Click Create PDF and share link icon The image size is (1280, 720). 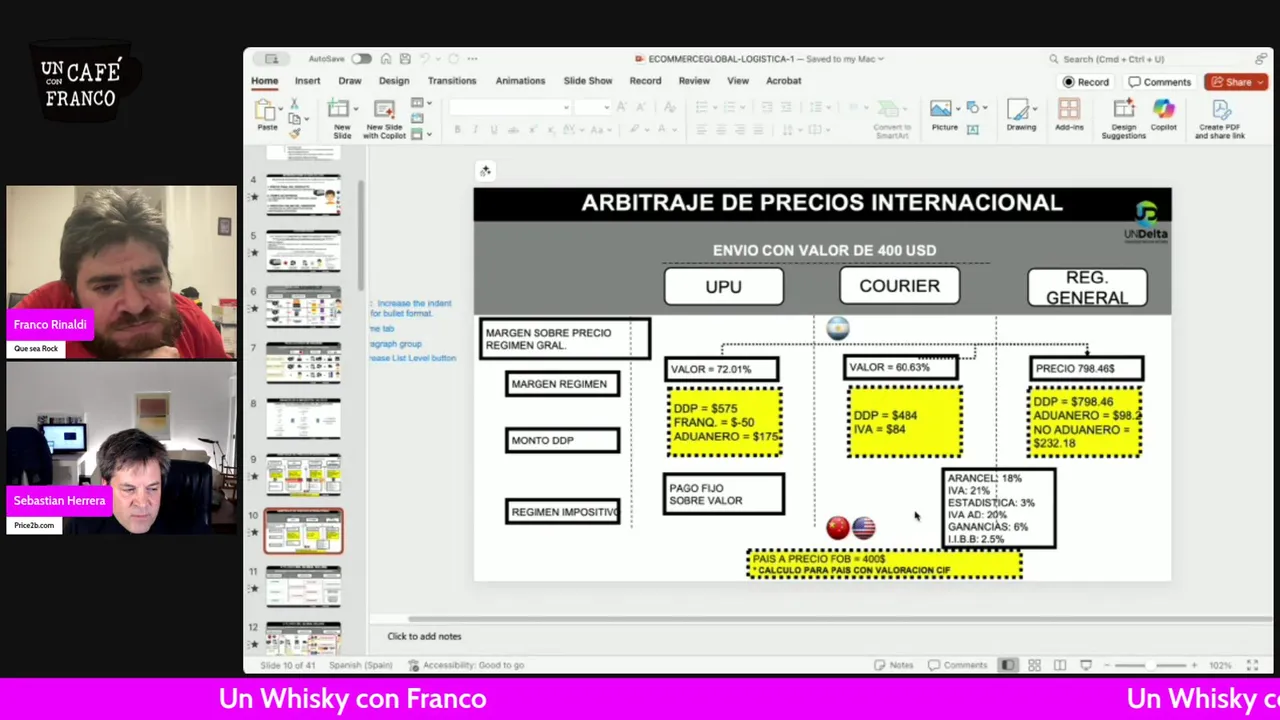[1220, 109]
